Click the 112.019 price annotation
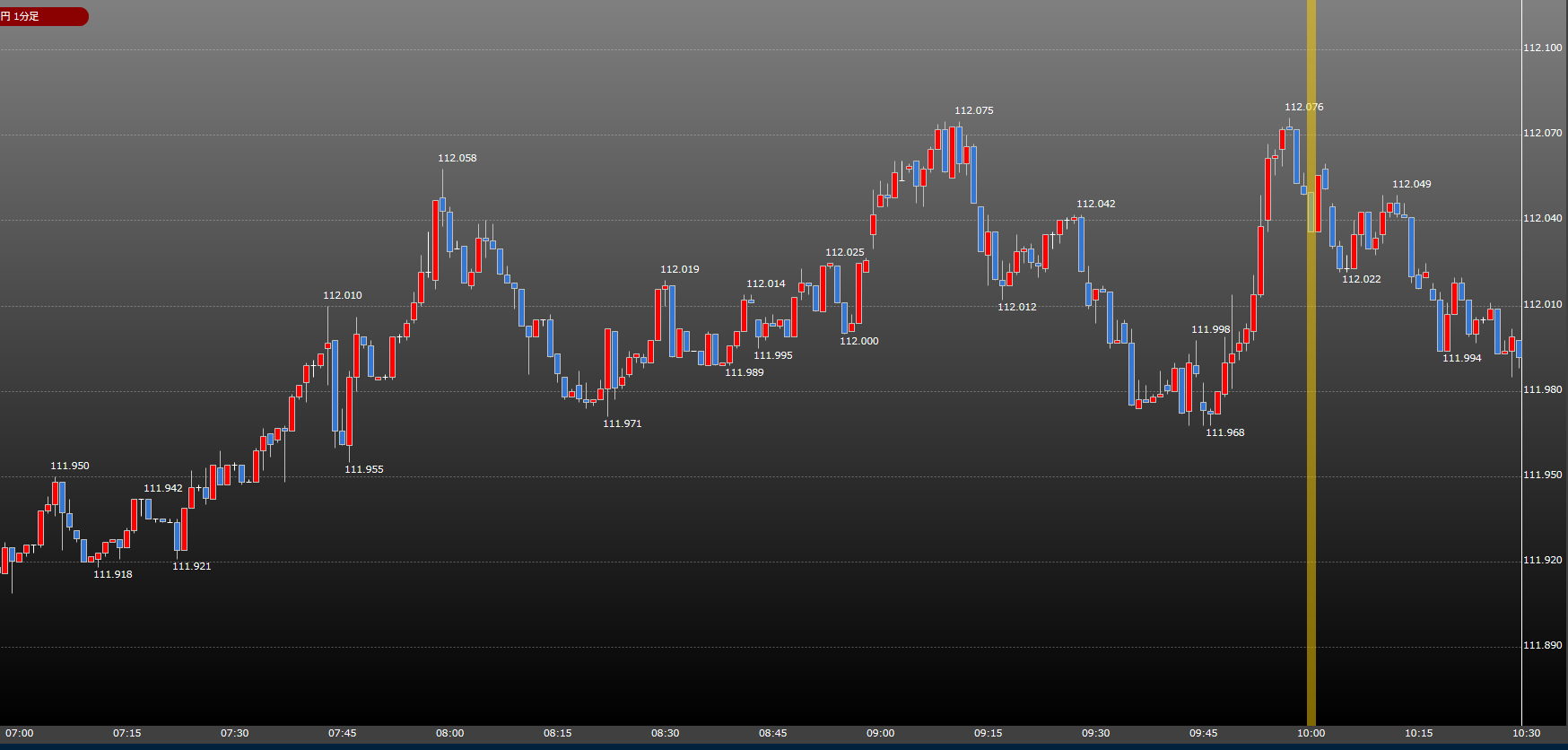The image size is (1568, 750). pos(680,269)
